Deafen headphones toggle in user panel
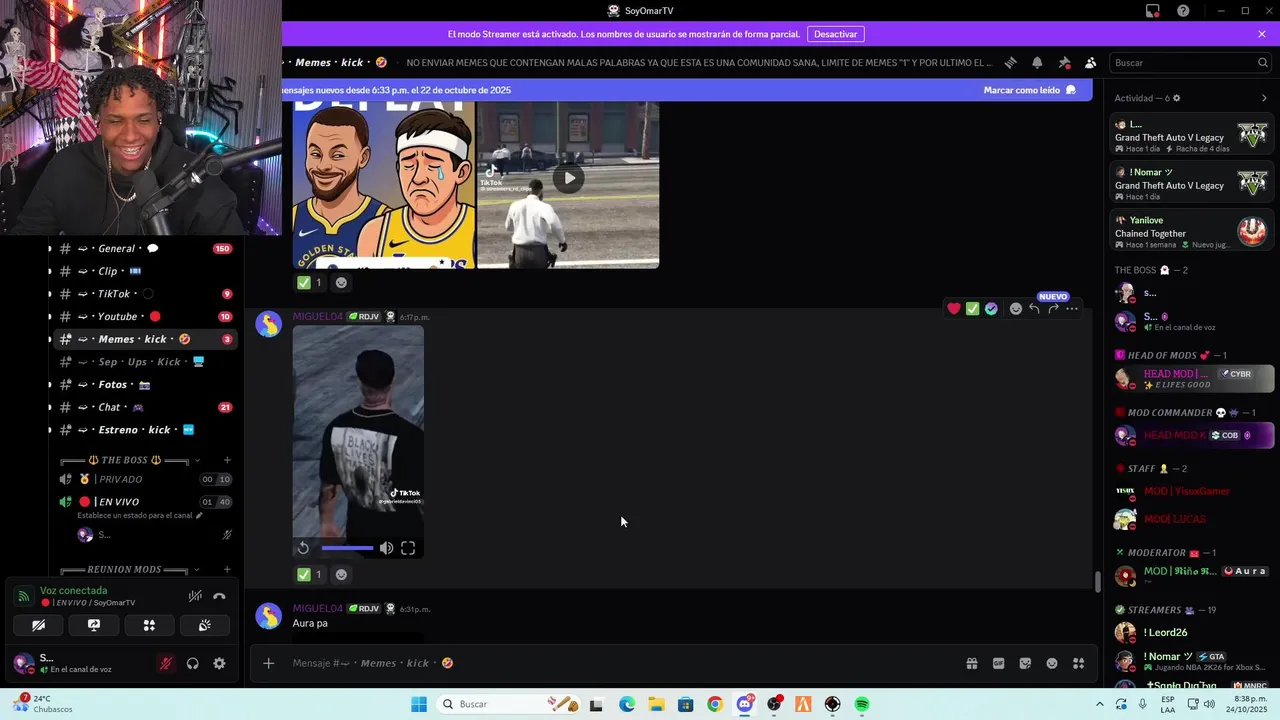This screenshot has height=720, width=1280. tap(193, 663)
